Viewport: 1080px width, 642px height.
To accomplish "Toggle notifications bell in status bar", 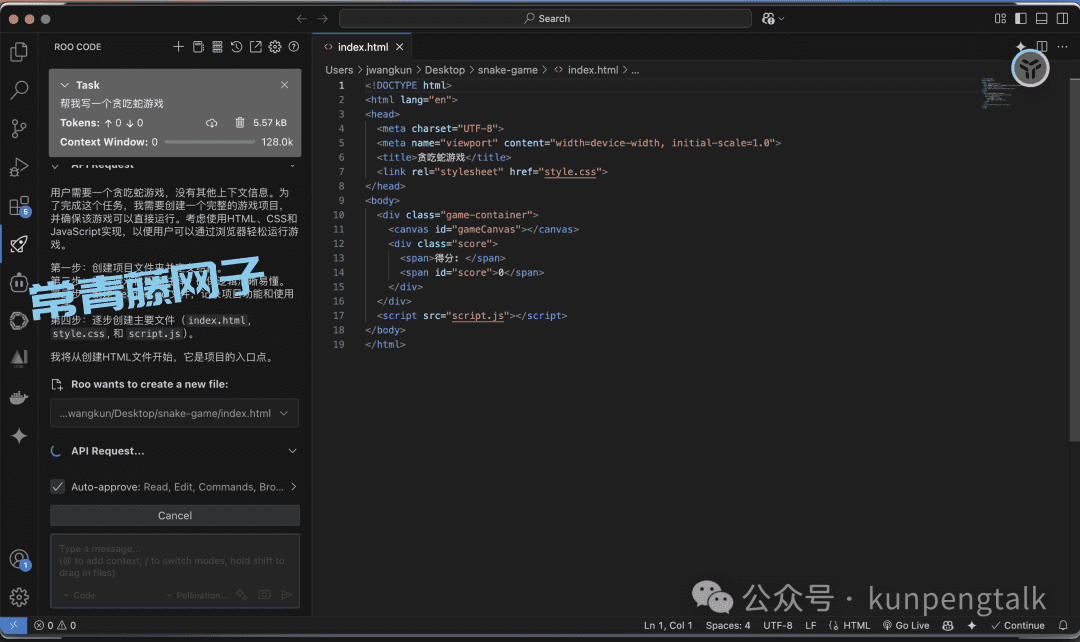I will (x=1064, y=625).
